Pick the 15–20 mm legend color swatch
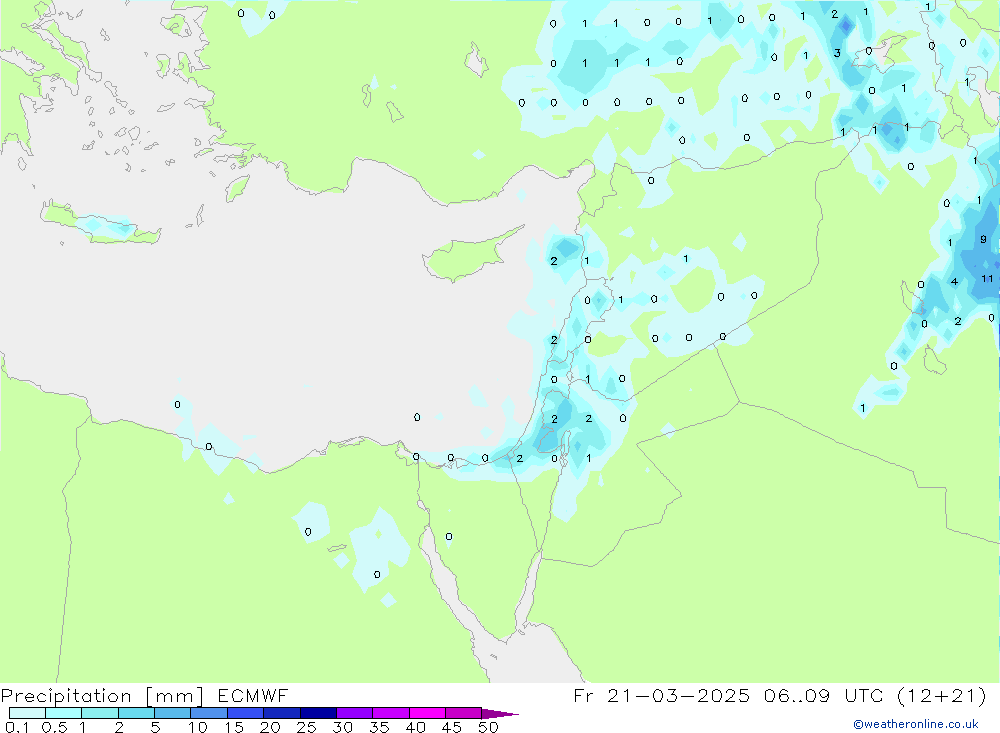 pos(246,713)
